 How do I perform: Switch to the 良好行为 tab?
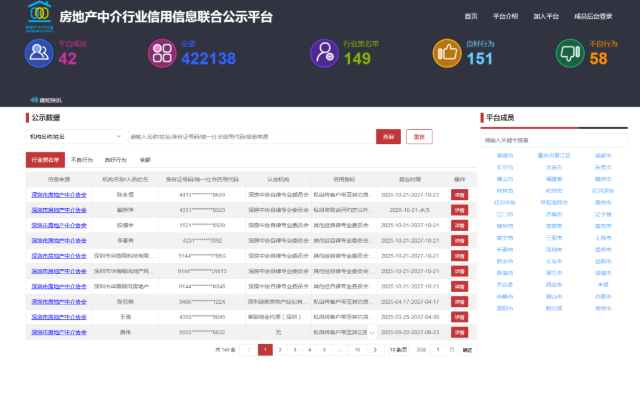[116, 160]
